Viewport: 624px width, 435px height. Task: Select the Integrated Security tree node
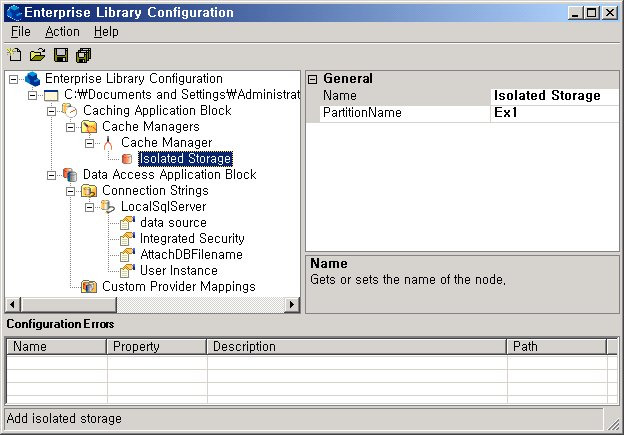(x=192, y=238)
